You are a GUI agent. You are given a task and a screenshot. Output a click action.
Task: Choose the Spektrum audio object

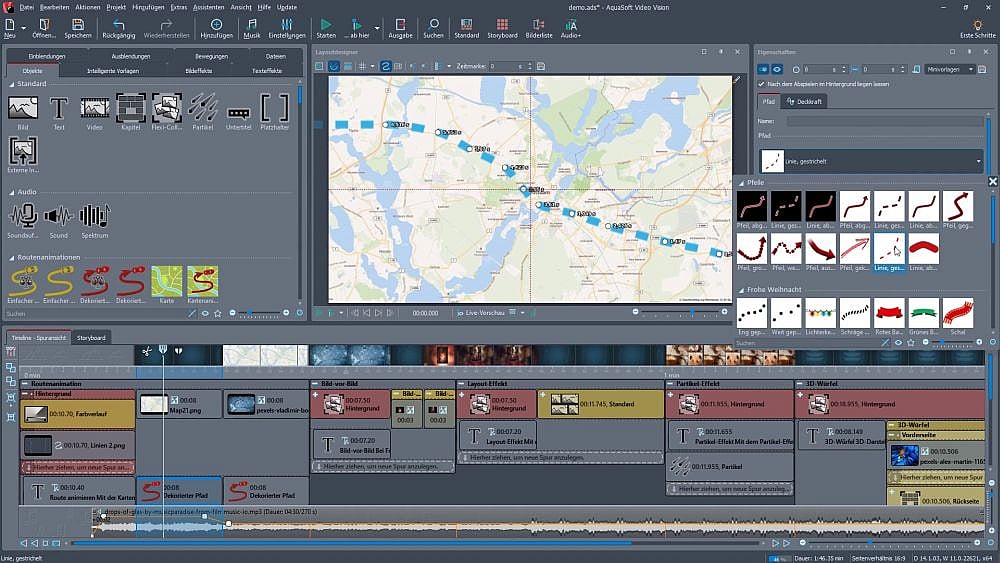pos(94,216)
